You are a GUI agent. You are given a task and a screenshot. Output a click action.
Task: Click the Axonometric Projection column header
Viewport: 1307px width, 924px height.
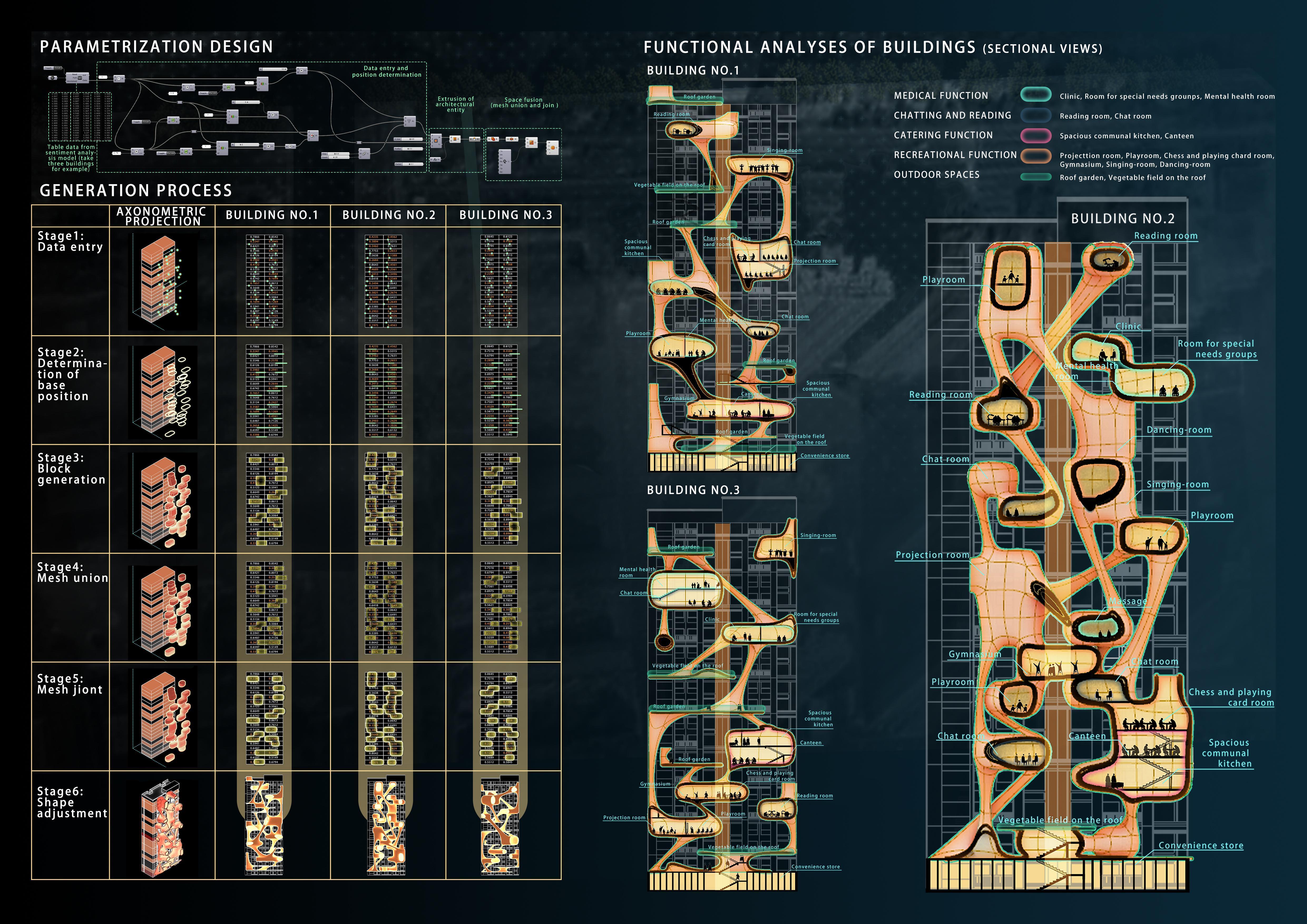pyautogui.click(x=162, y=216)
